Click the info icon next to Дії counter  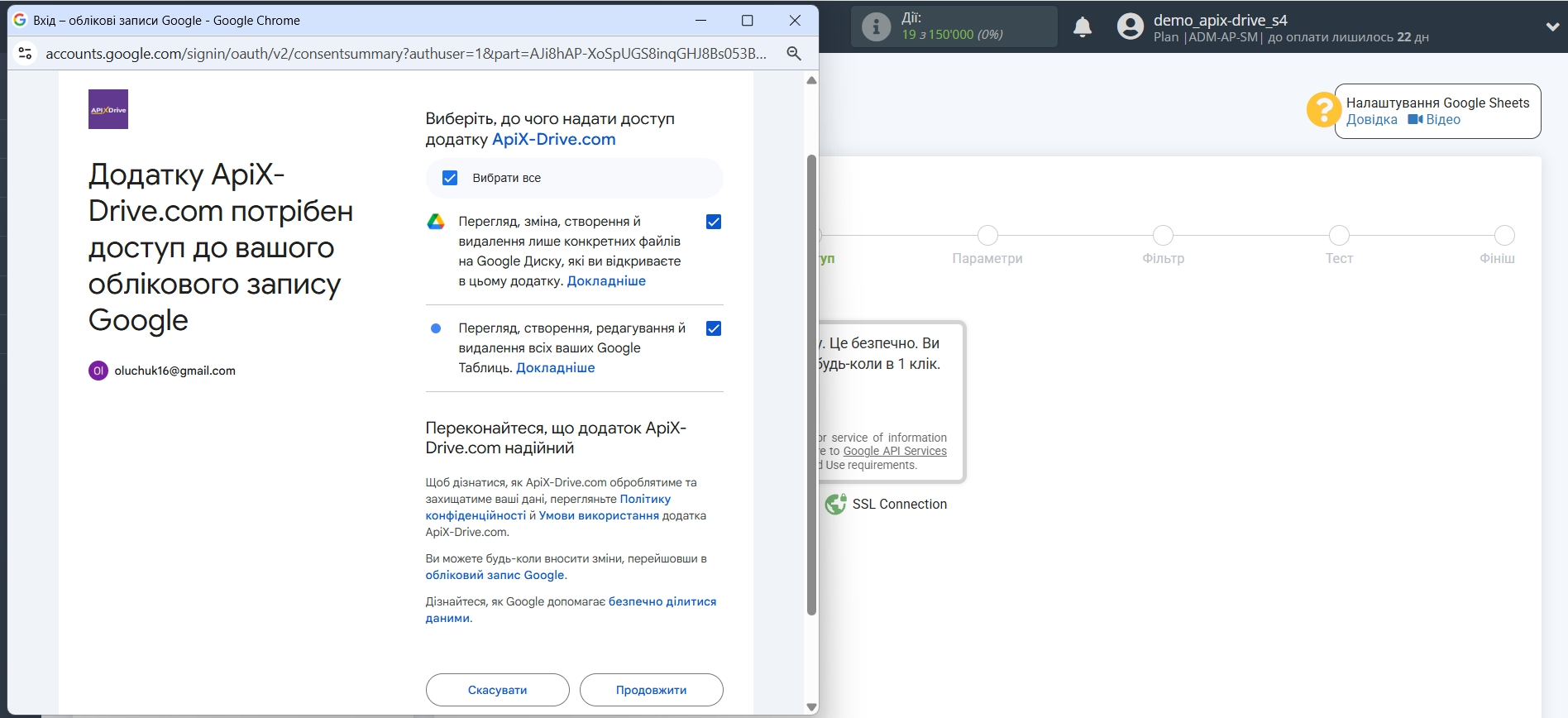coord(877,27)
